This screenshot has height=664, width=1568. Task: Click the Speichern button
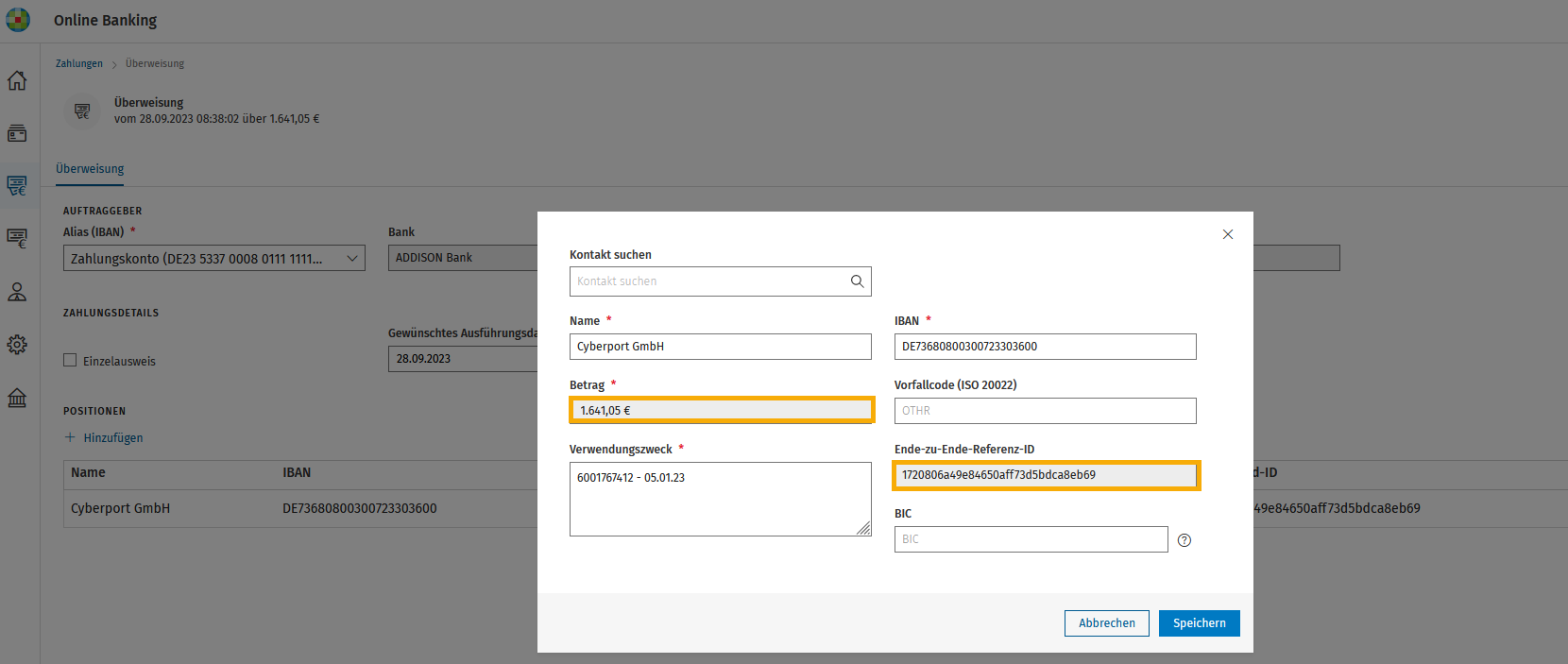1200,623
